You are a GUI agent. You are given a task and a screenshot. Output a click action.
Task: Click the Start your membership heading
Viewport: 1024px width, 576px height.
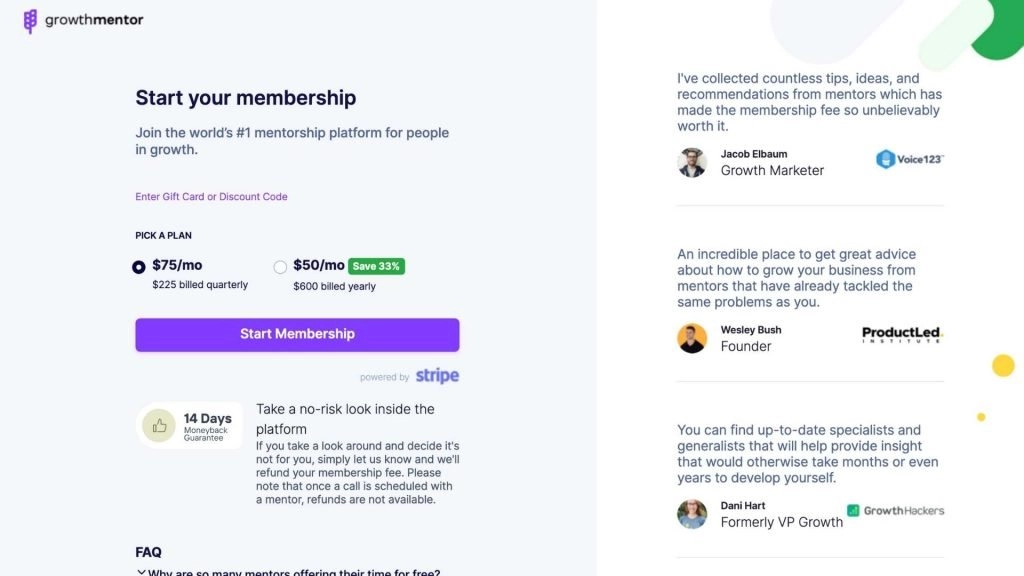click(x=245, y=98)
